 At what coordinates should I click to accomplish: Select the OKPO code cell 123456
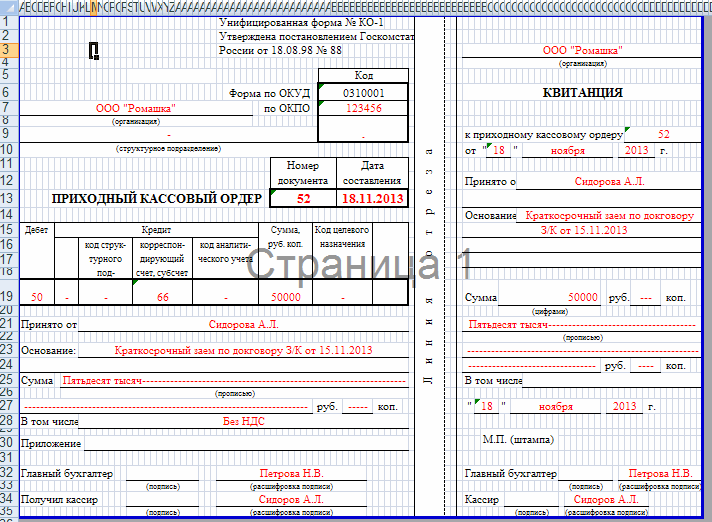pos(363,108)
